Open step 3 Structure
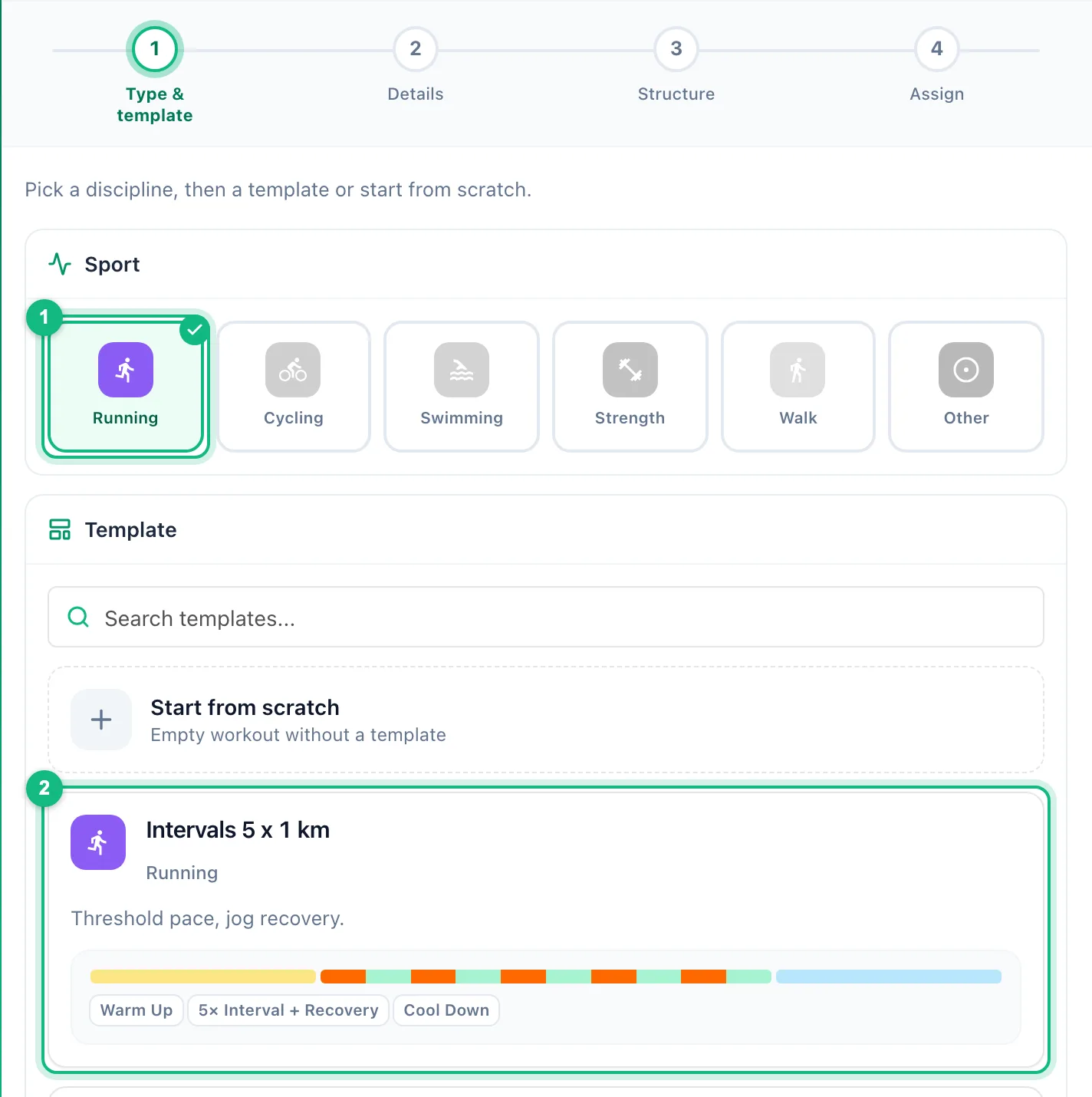1092x1097 pixels. click(676, 49)
